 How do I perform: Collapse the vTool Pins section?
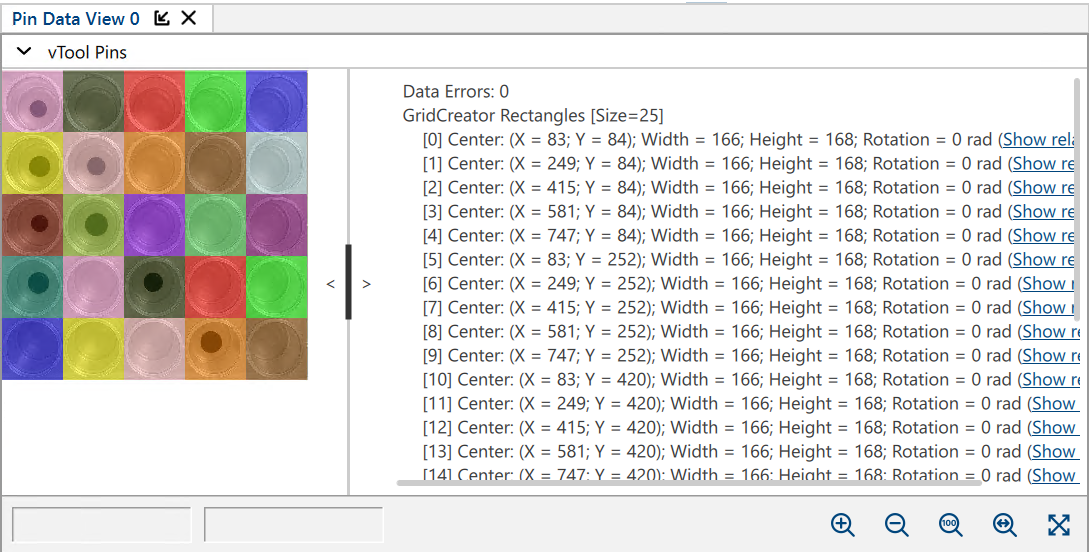pos(24,52)
